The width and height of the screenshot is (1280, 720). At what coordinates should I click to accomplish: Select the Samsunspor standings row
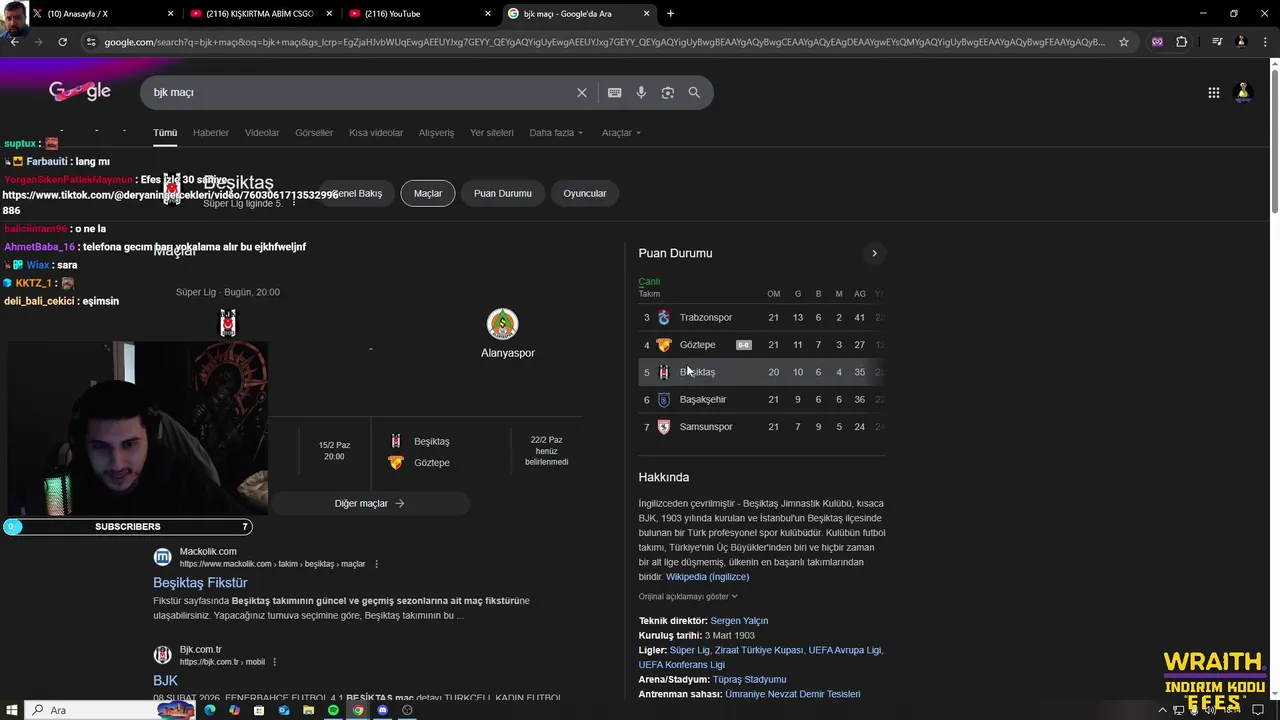(762, 427)
